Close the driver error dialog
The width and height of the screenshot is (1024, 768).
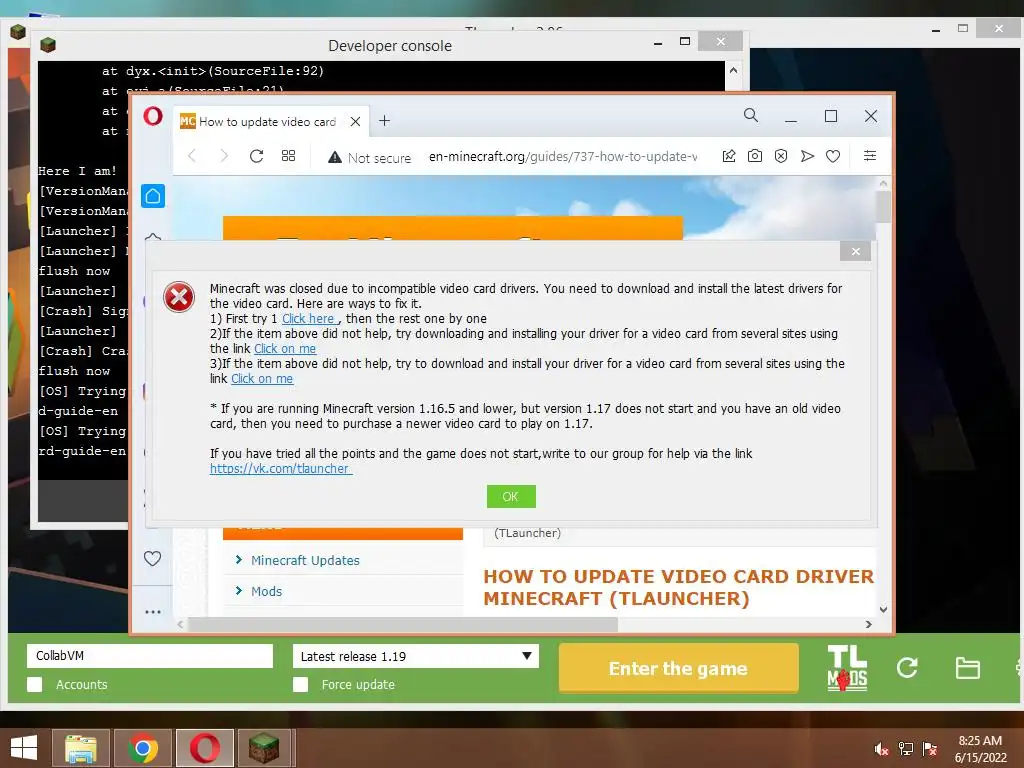(x=856, y=251)
